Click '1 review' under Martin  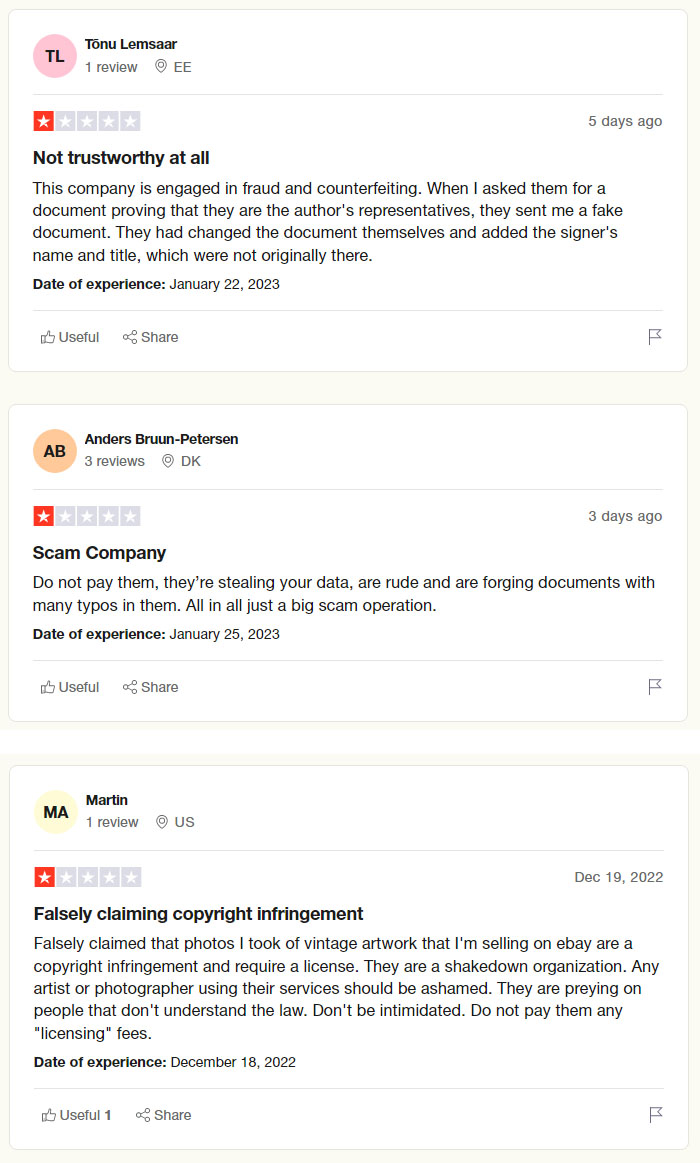(x=112, y=823)
